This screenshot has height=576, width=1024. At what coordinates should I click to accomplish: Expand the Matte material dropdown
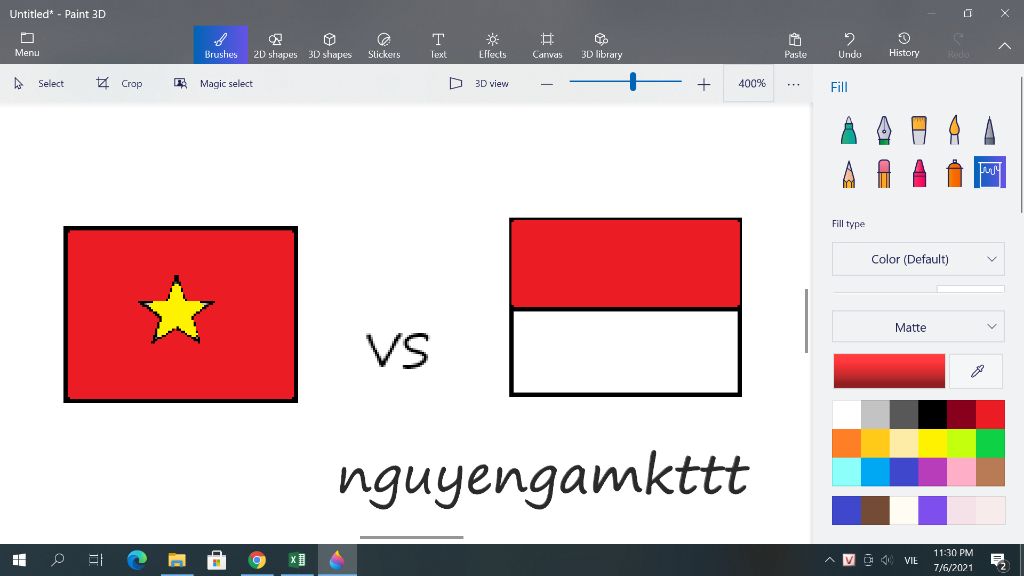[918, 327]
